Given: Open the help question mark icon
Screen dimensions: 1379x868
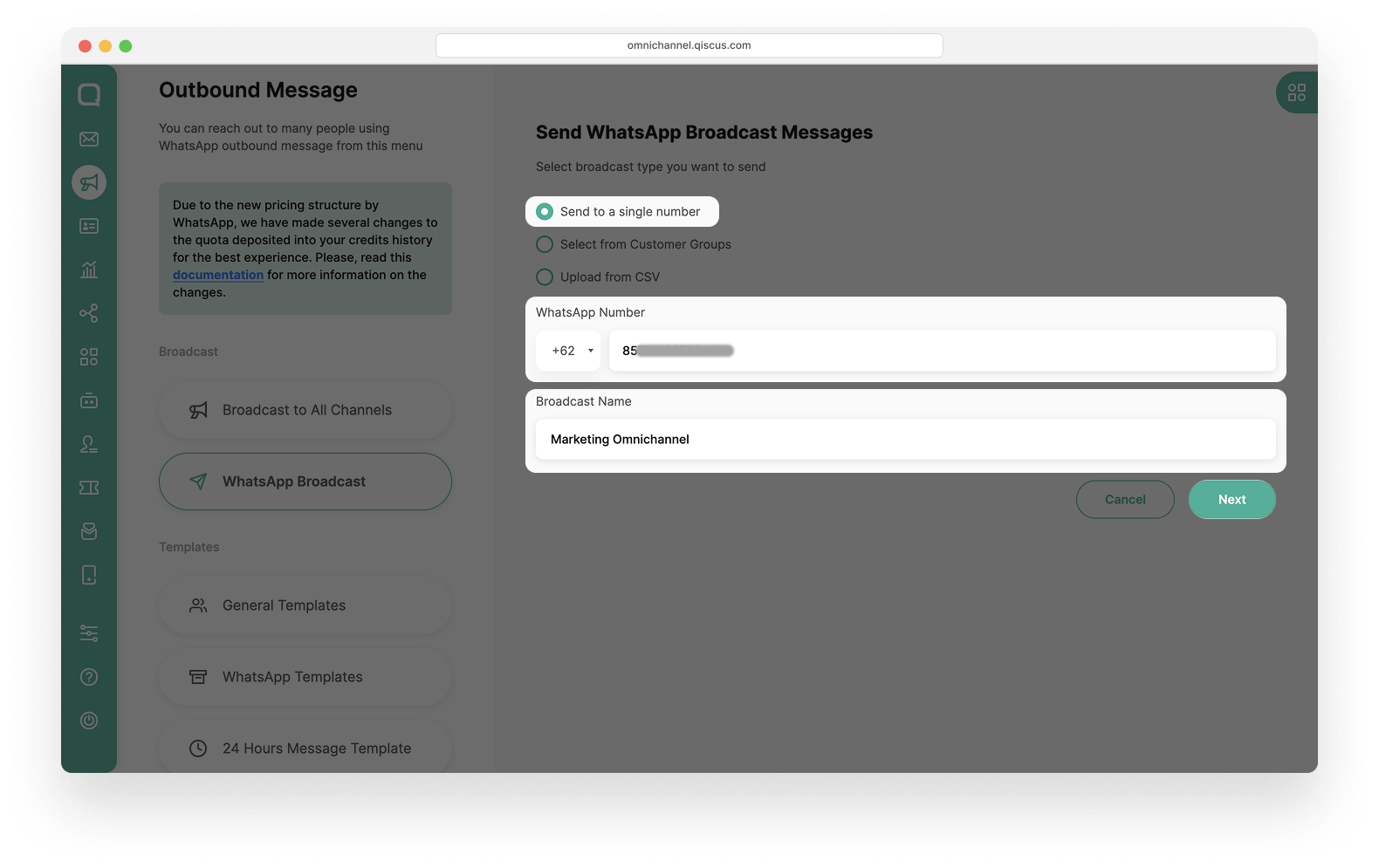Looking at the screenshot, I should pos(89,677).
